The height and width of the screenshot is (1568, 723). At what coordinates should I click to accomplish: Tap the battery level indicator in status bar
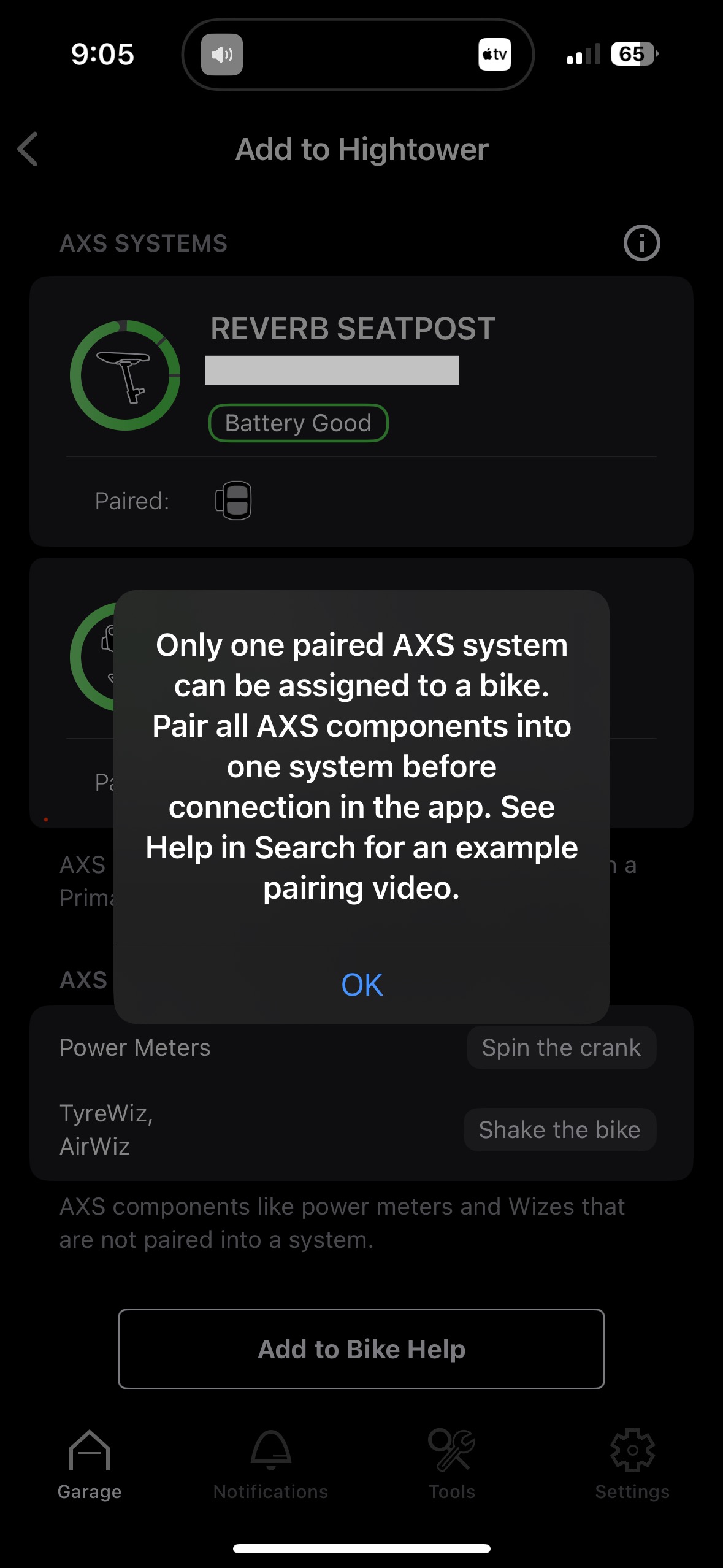click(633, 54)
